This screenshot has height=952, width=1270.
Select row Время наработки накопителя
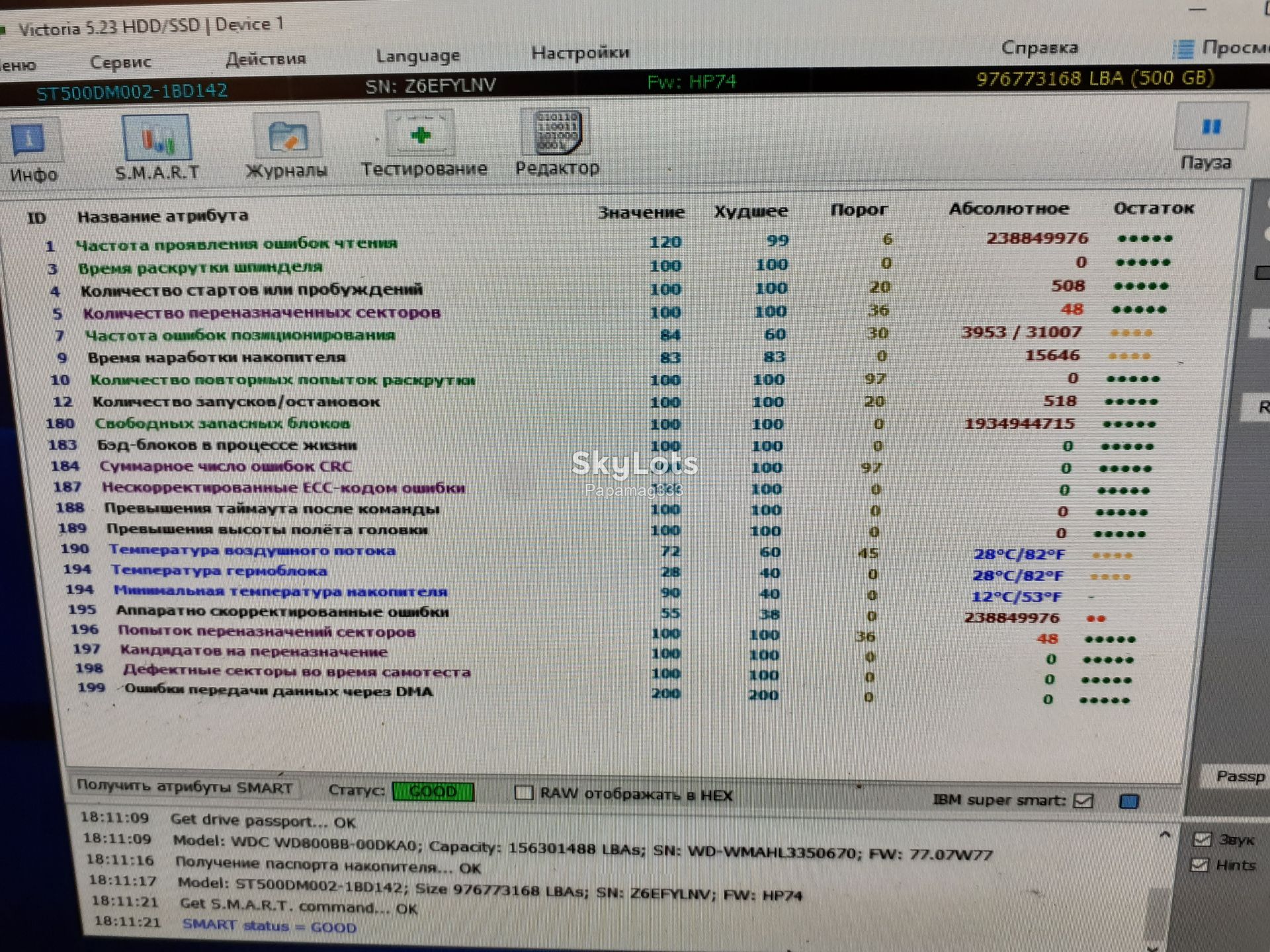click(602, 357)
